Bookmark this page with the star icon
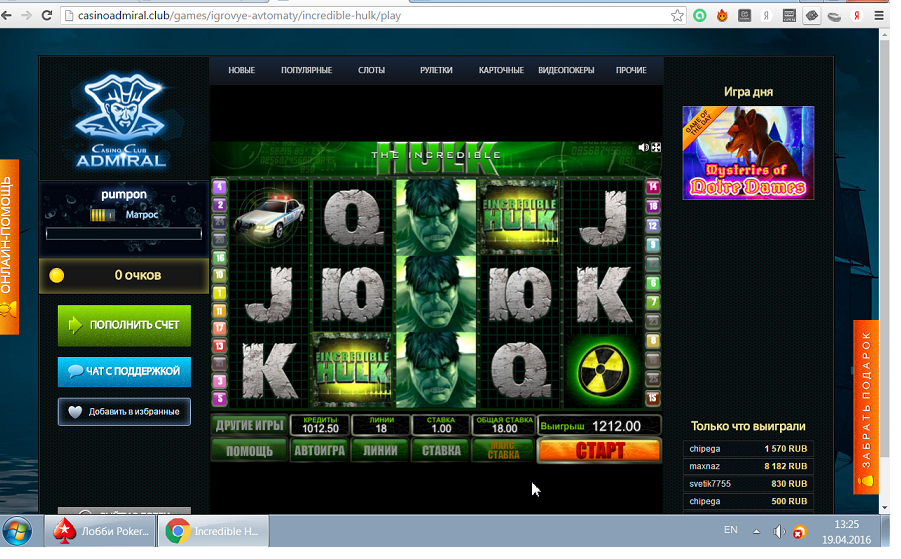901x559 pixels. pyautogui.click(x=677, y=16)
